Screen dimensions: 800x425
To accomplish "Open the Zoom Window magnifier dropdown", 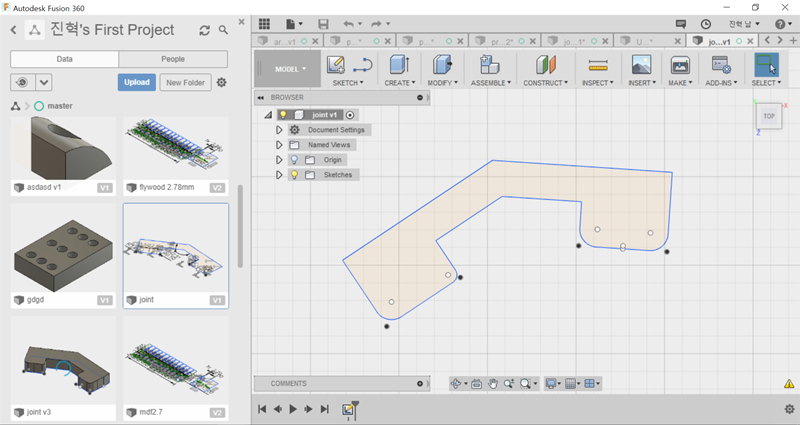I will 528,384.
